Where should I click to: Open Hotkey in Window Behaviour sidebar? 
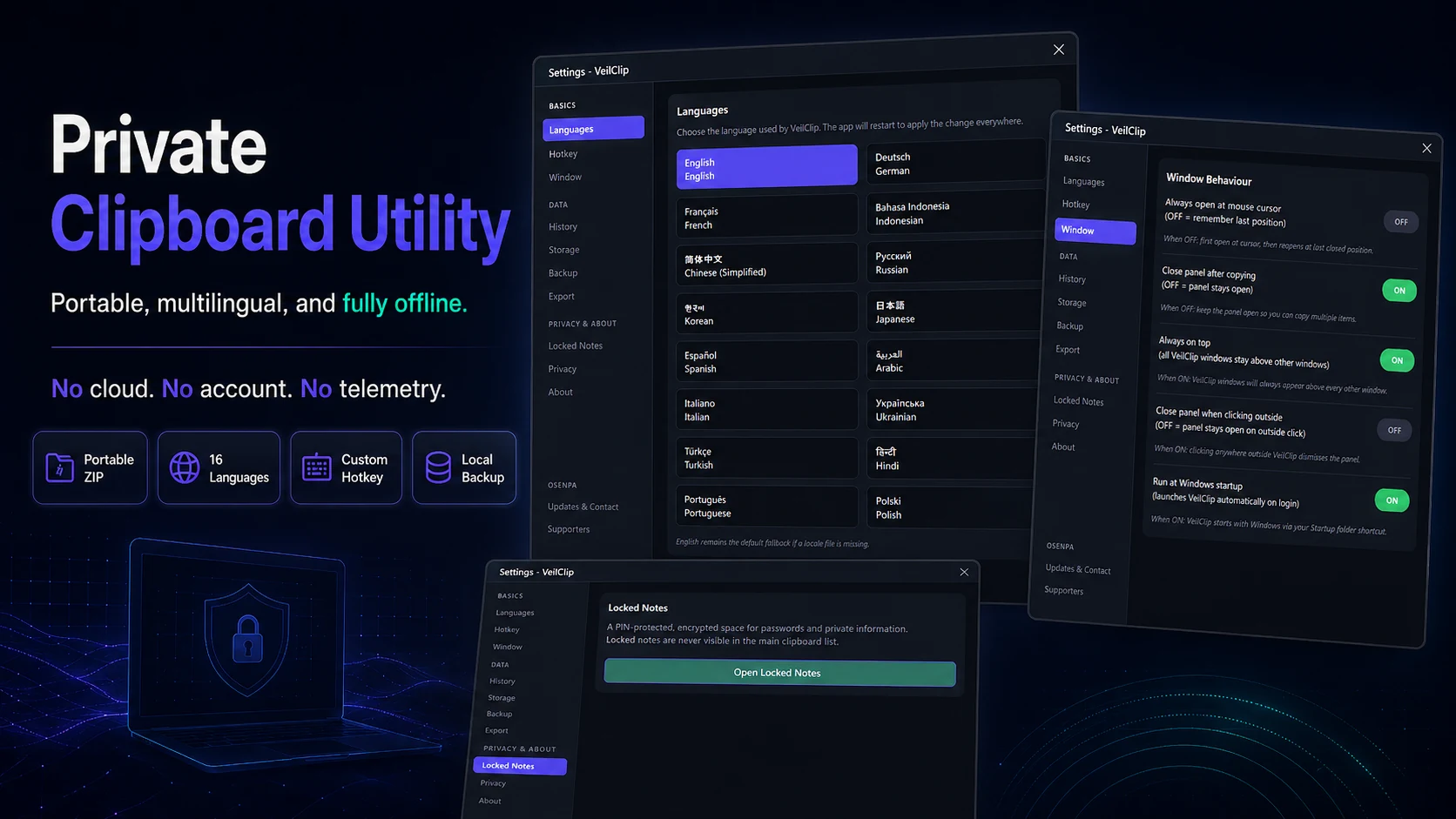pyautogui.click(x=1075, y=205)
